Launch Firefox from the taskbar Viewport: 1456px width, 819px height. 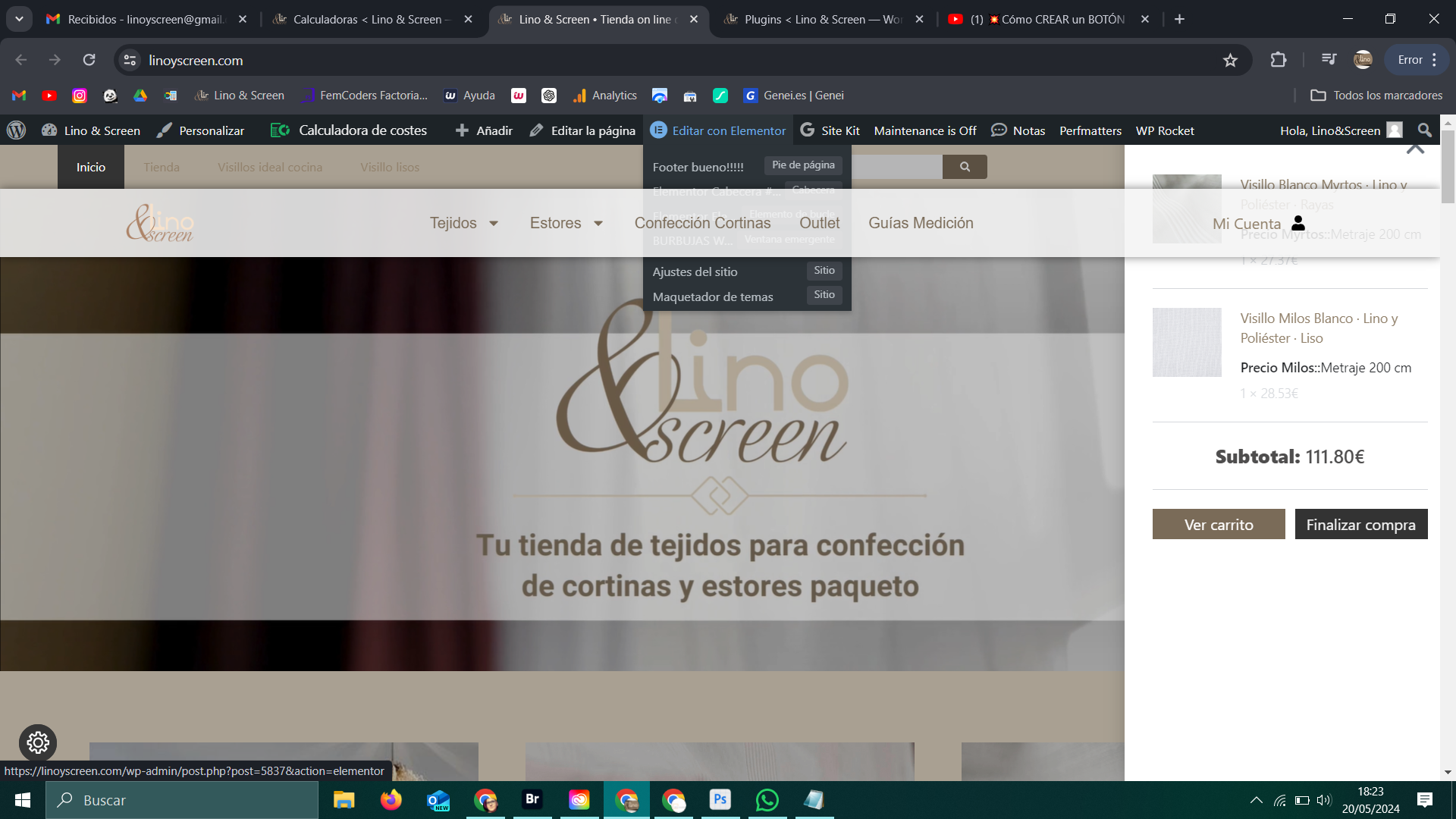coord(391,800)
